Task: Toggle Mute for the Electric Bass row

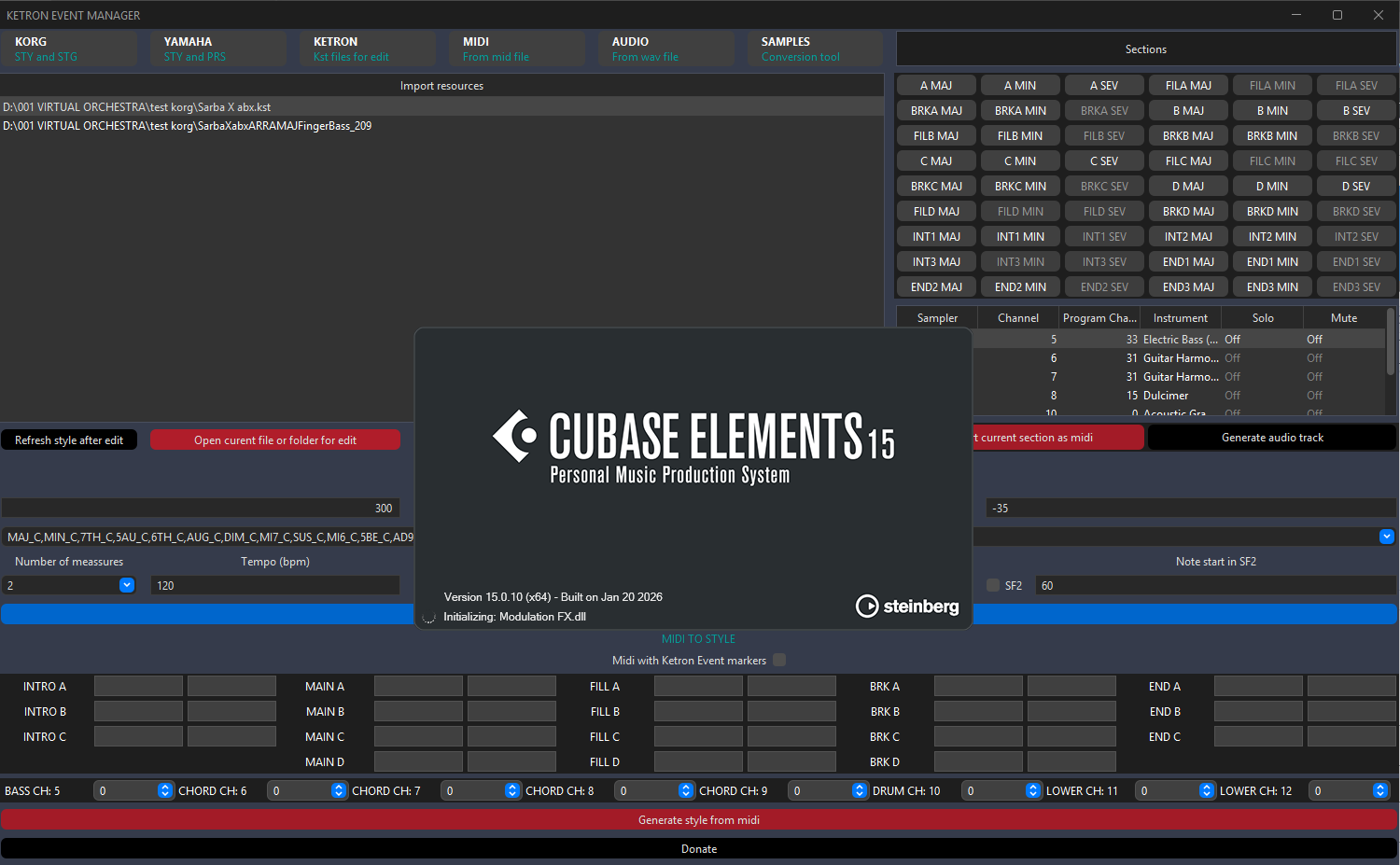Action: 1314,340
